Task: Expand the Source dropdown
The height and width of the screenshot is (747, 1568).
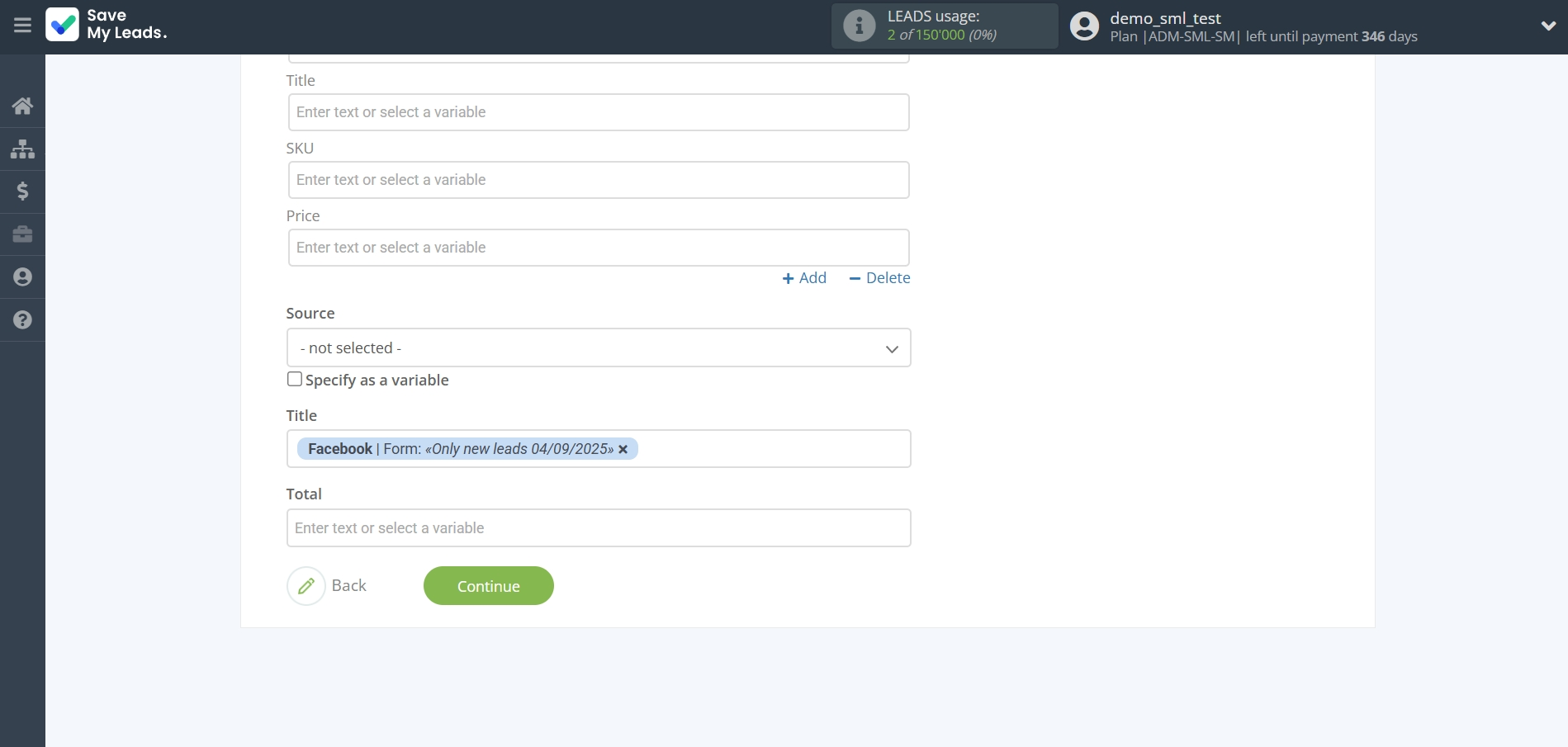Action: pyautogui.click(x=599, y=348)
